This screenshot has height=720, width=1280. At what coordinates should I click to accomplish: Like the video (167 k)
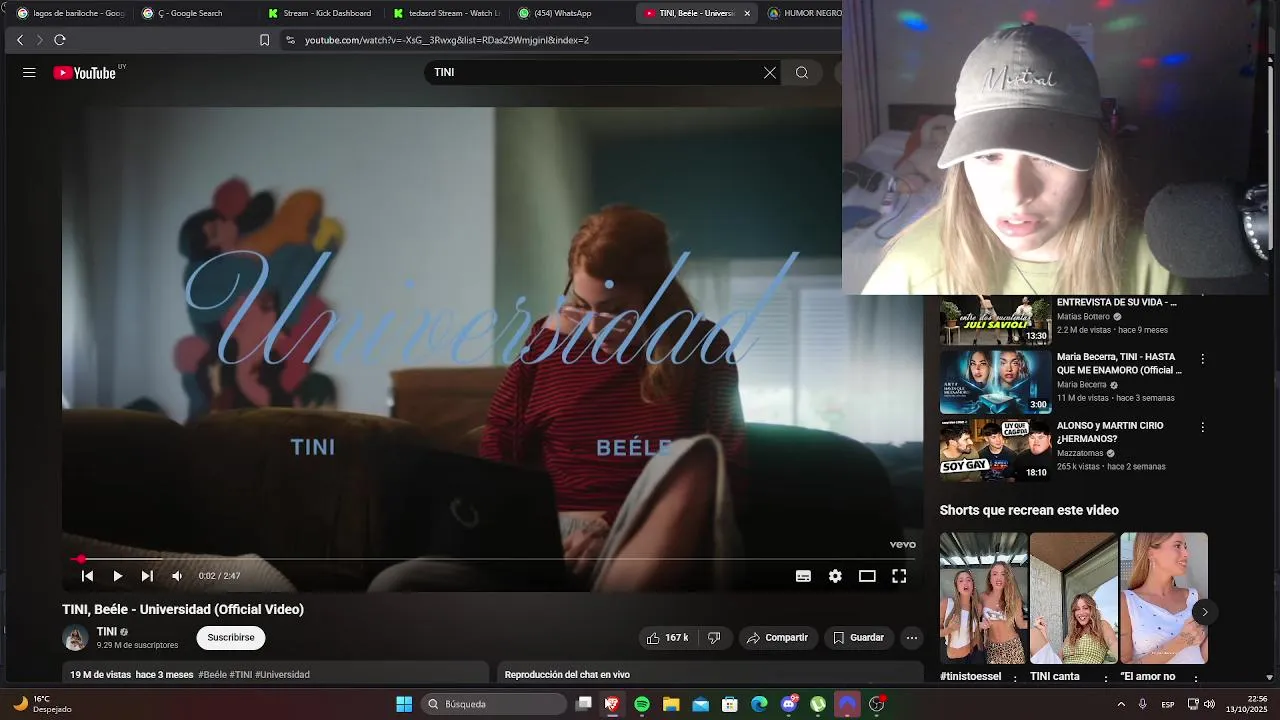tap(667, 638)
